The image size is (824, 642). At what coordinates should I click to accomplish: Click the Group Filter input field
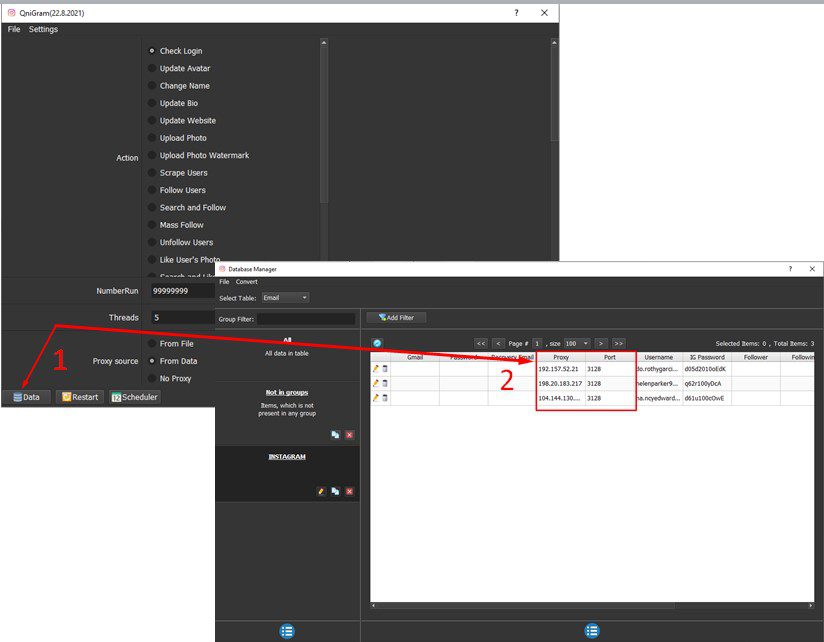point(306,319)
